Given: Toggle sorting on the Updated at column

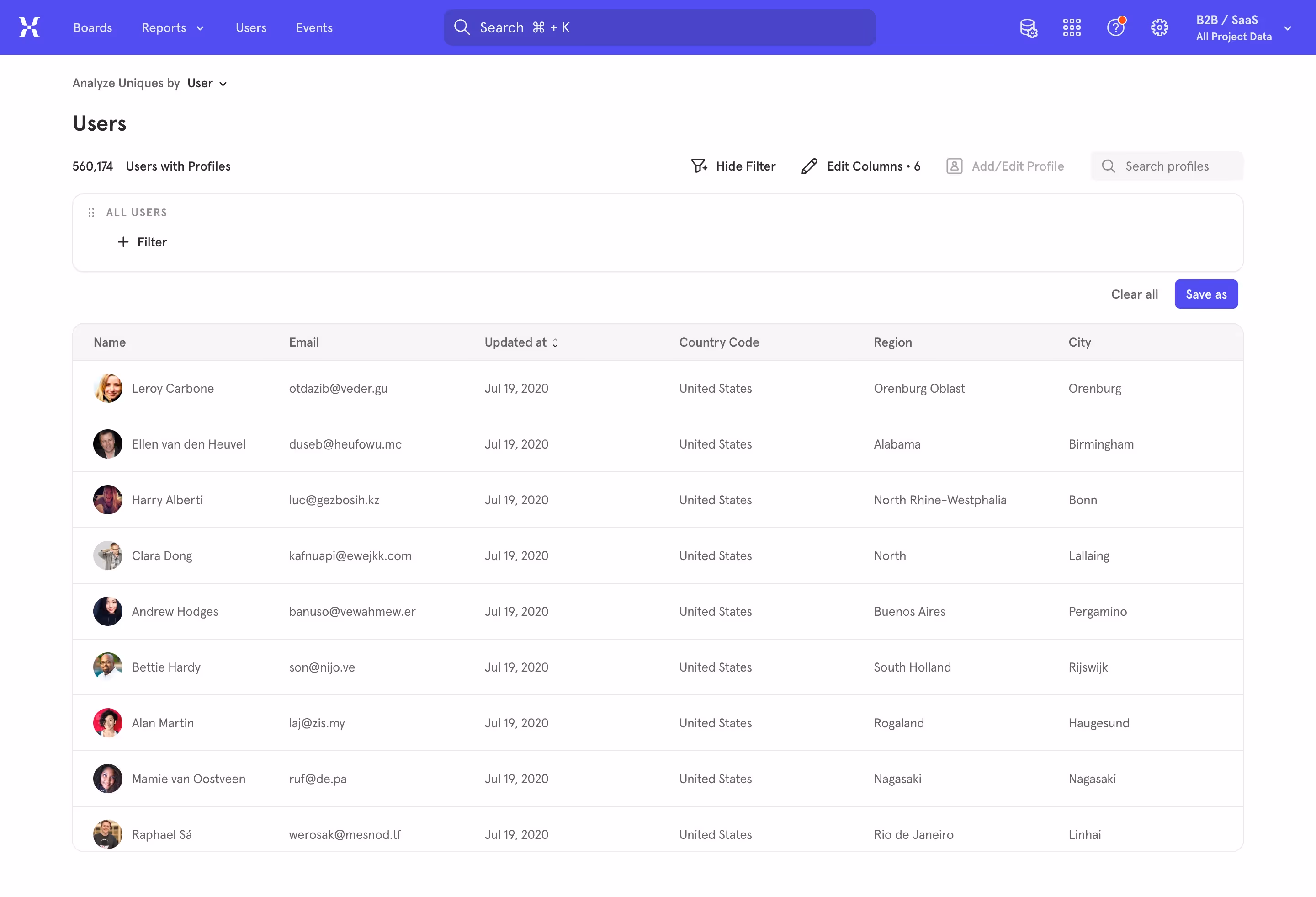Looking at the screenshot, I should pos(556,342).
